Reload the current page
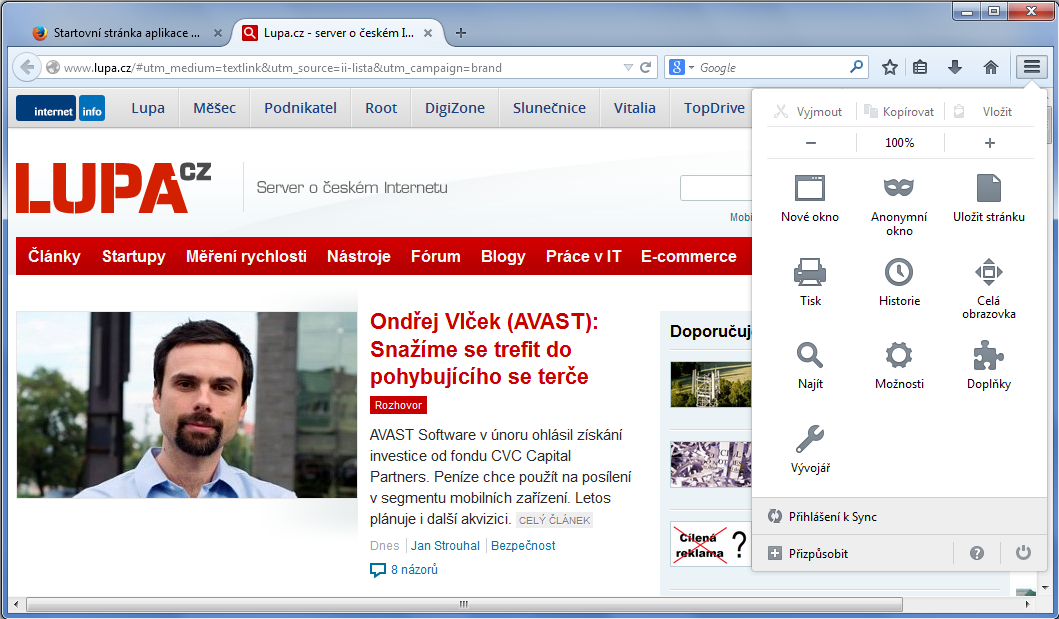 [646, 68]
